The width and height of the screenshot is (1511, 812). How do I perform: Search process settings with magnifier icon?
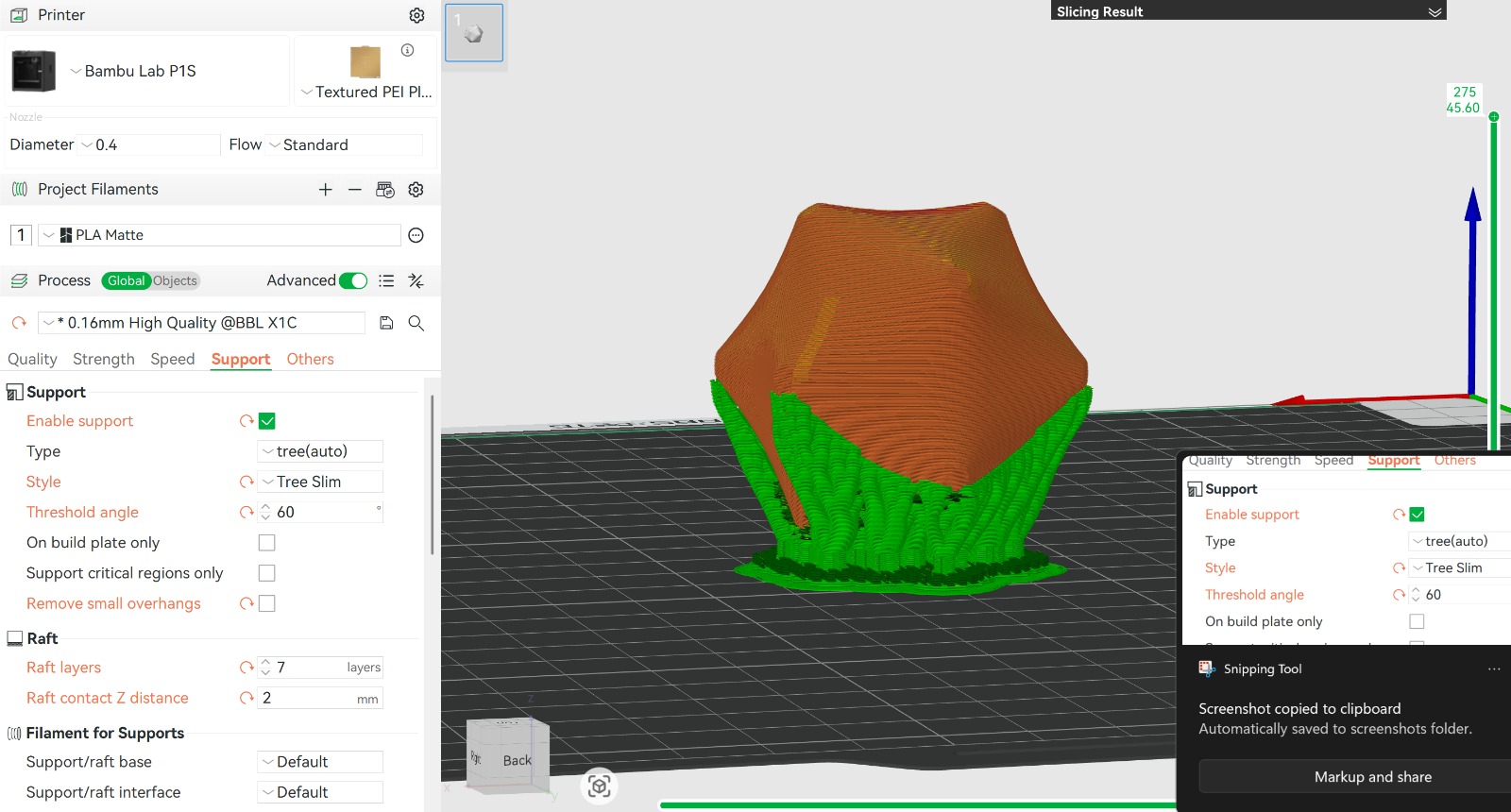tap(416, 323)
